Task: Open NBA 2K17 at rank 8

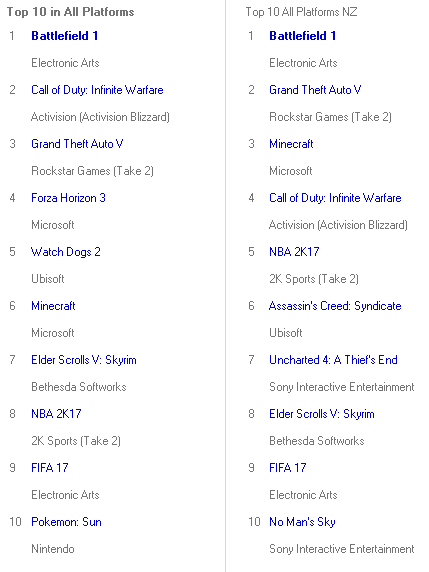Action: coord(56,414)
